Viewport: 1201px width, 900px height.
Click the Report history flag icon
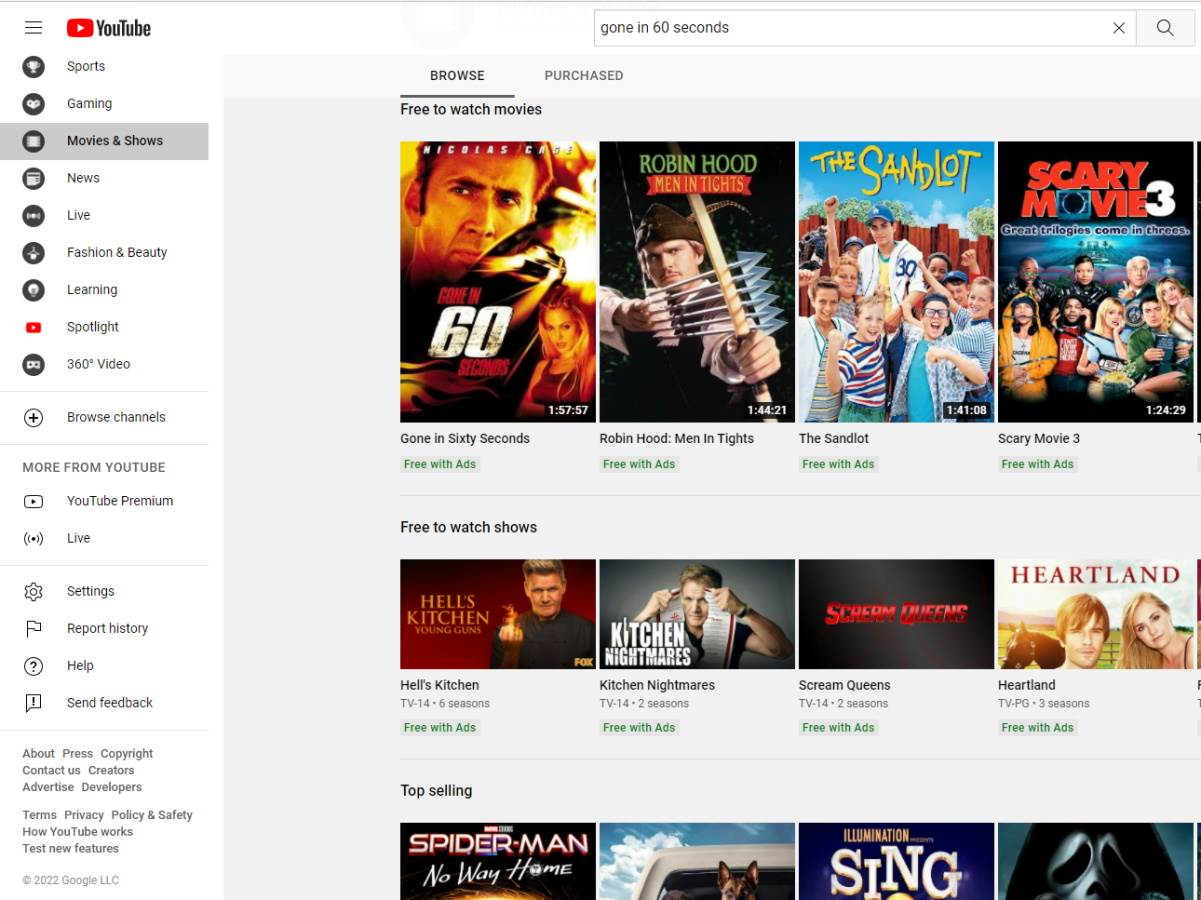[x=34, y=629]
